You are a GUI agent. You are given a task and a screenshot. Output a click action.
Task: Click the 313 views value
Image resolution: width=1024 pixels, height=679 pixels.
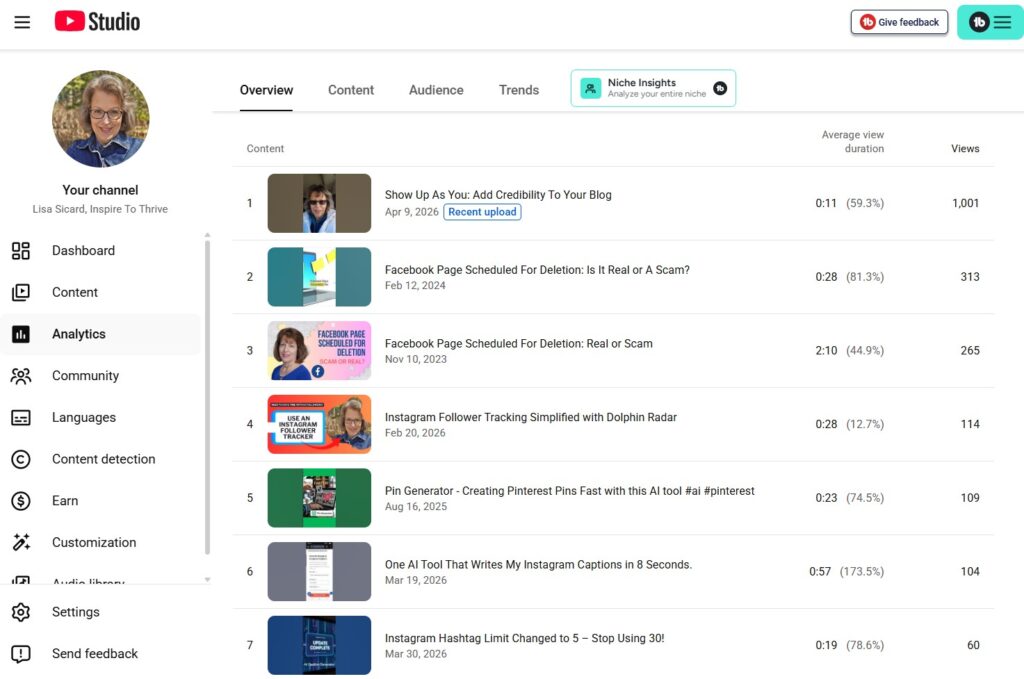pos(970,277)
